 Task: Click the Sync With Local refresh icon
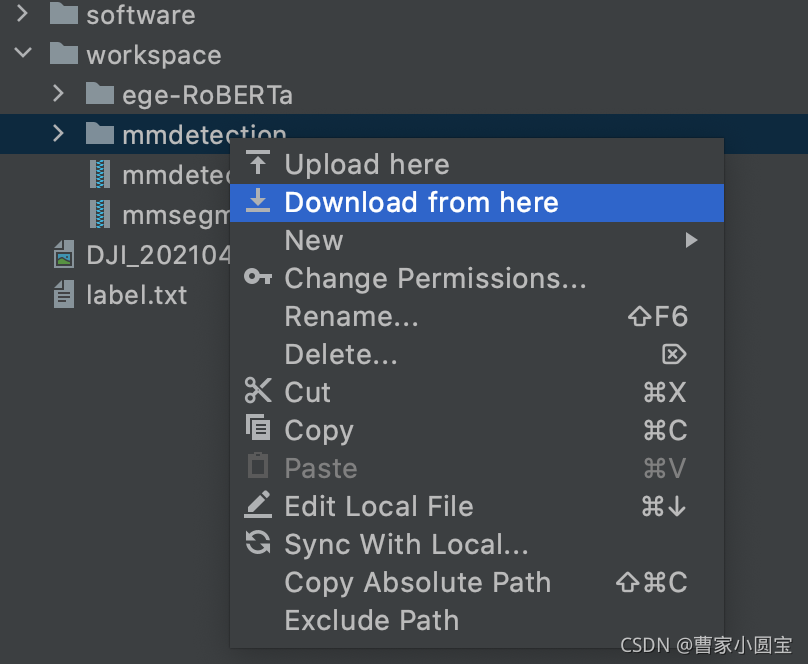[x=258, y=542]
